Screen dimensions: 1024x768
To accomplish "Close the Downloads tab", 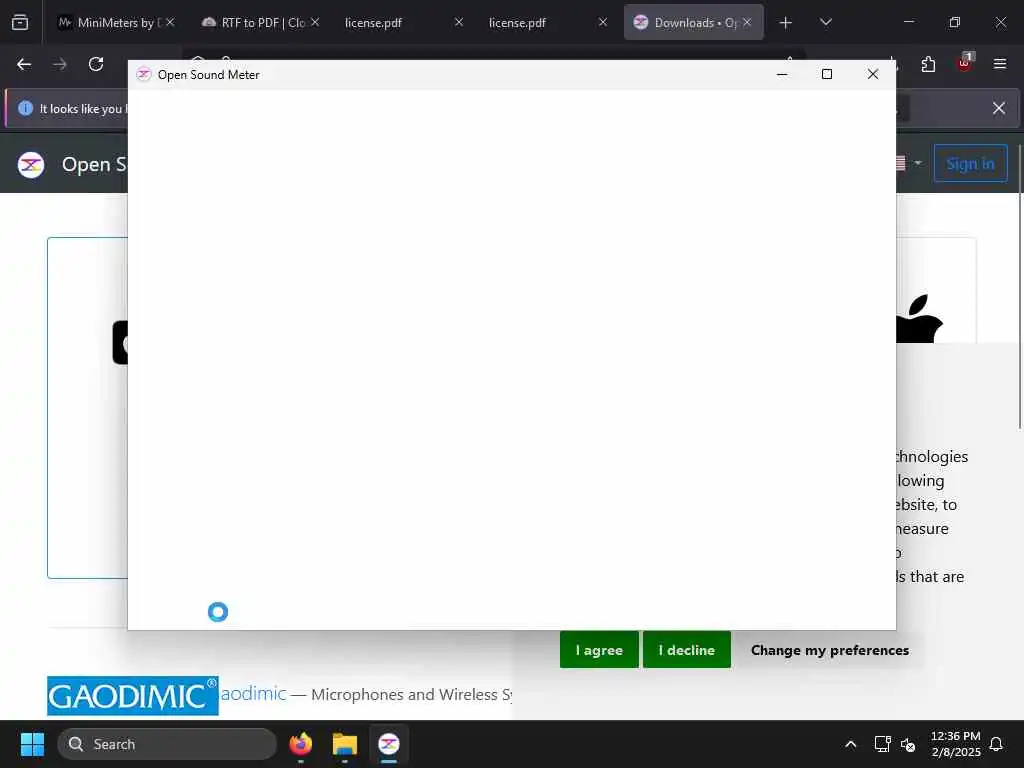I will click(x=747, y=22).
